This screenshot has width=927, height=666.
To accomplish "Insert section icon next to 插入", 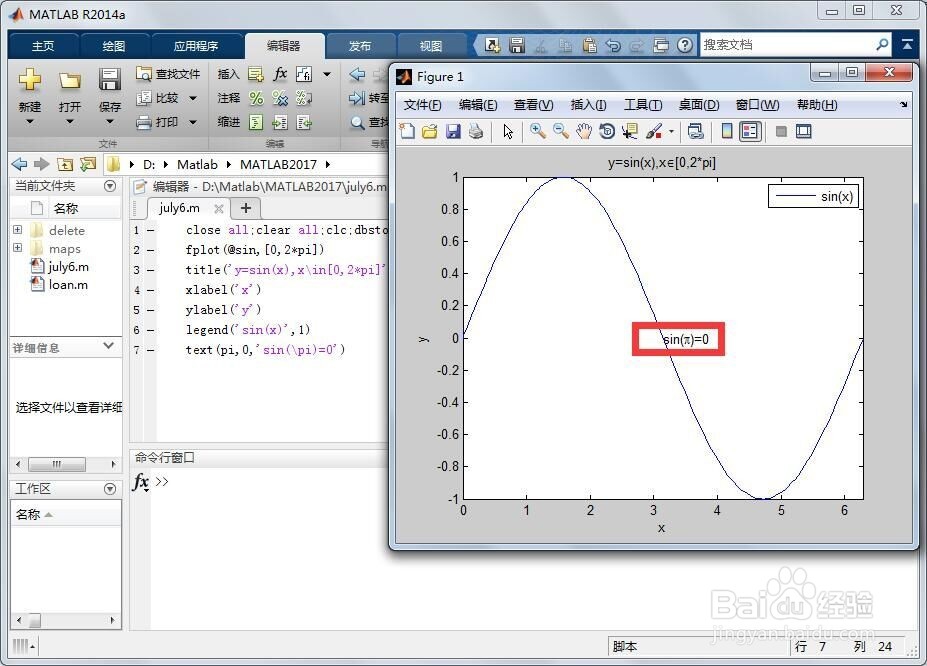I will point(255,74).
